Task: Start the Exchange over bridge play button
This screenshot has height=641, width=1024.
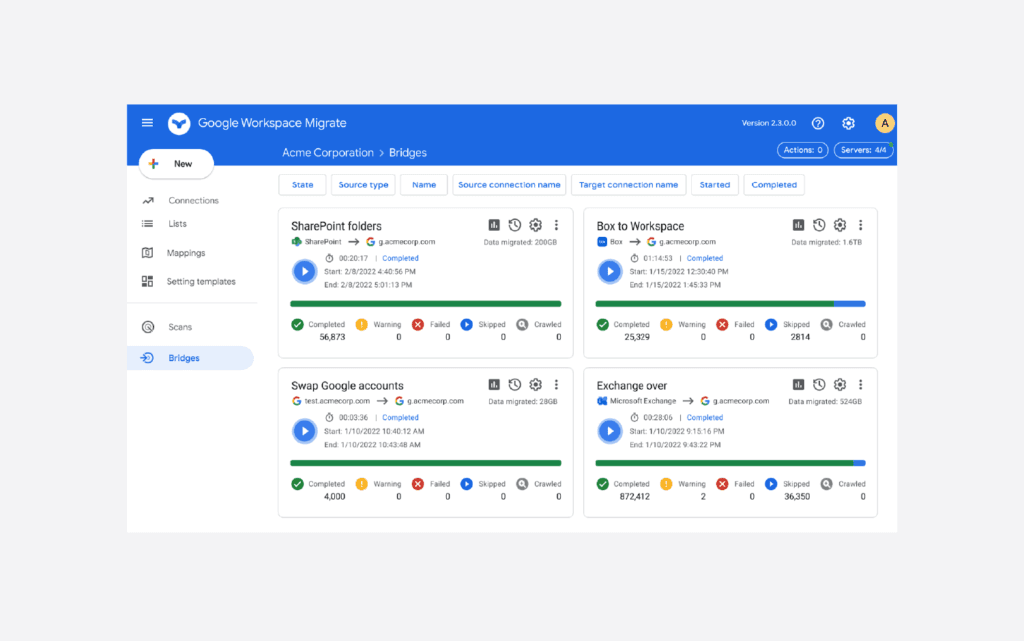Action: coord(610,431)
